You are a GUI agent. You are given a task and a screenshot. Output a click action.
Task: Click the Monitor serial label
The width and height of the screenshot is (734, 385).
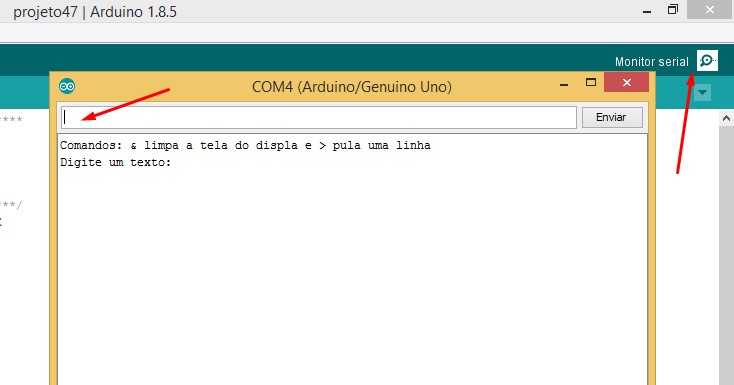pyautogui.click(x=652, y=62)
